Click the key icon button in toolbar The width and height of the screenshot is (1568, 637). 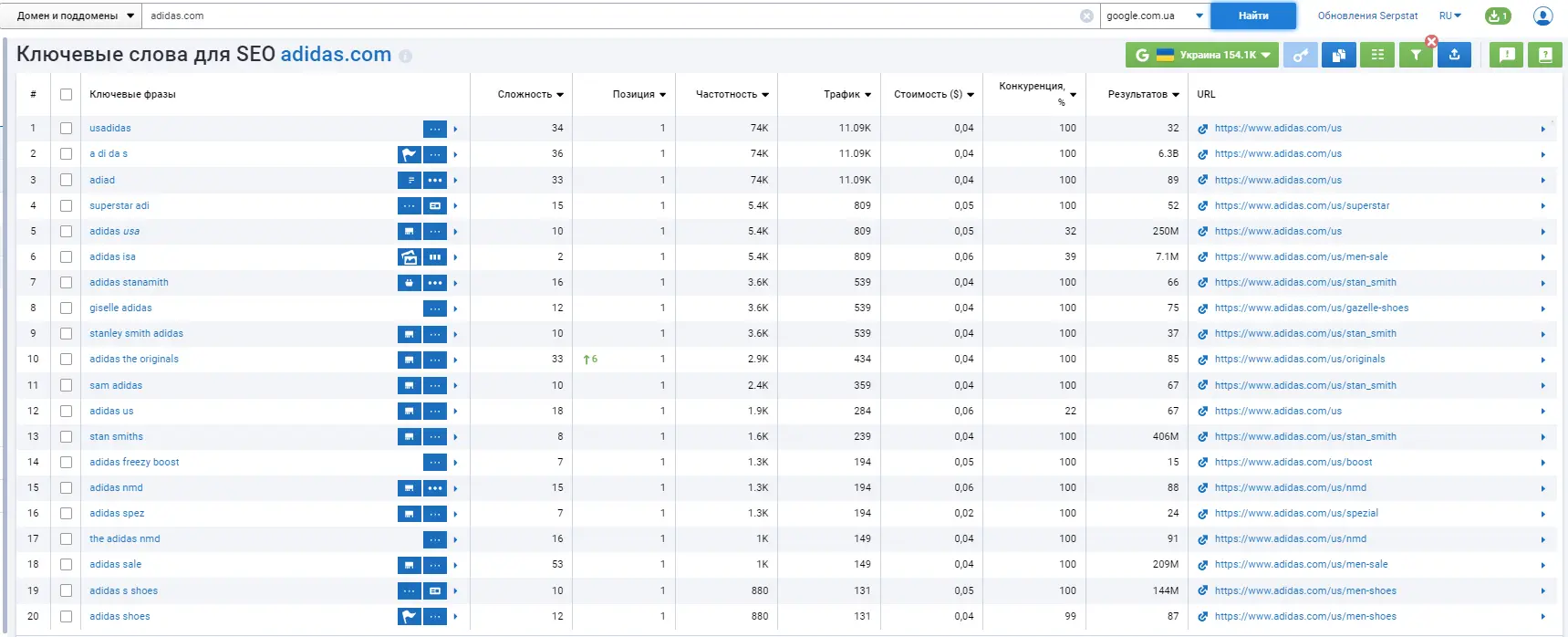pyautogui.click(x=1301, y=56)
